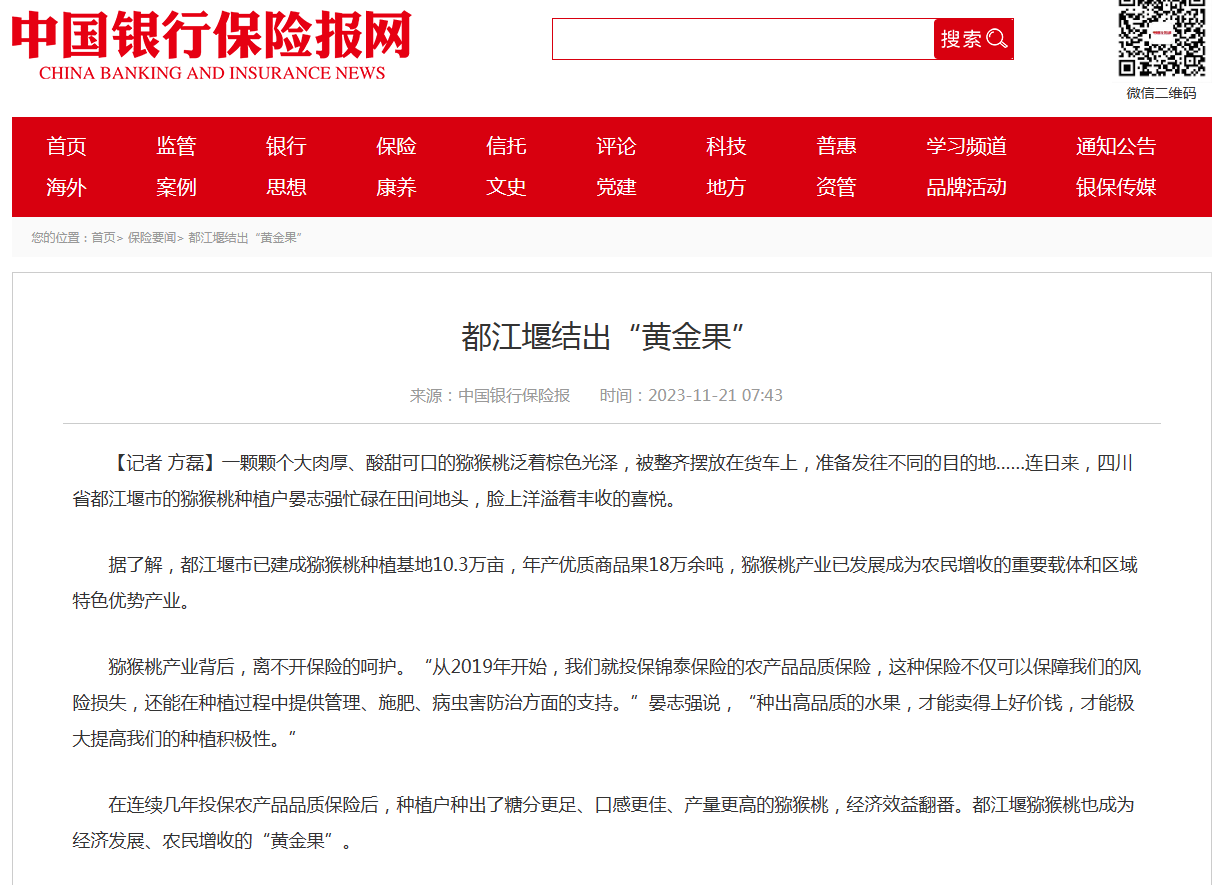Image resolution: width=1229 pixels, height=885 pixels.
Task: Click the China Banking and Insurance News logo
Action: [212, 45]
